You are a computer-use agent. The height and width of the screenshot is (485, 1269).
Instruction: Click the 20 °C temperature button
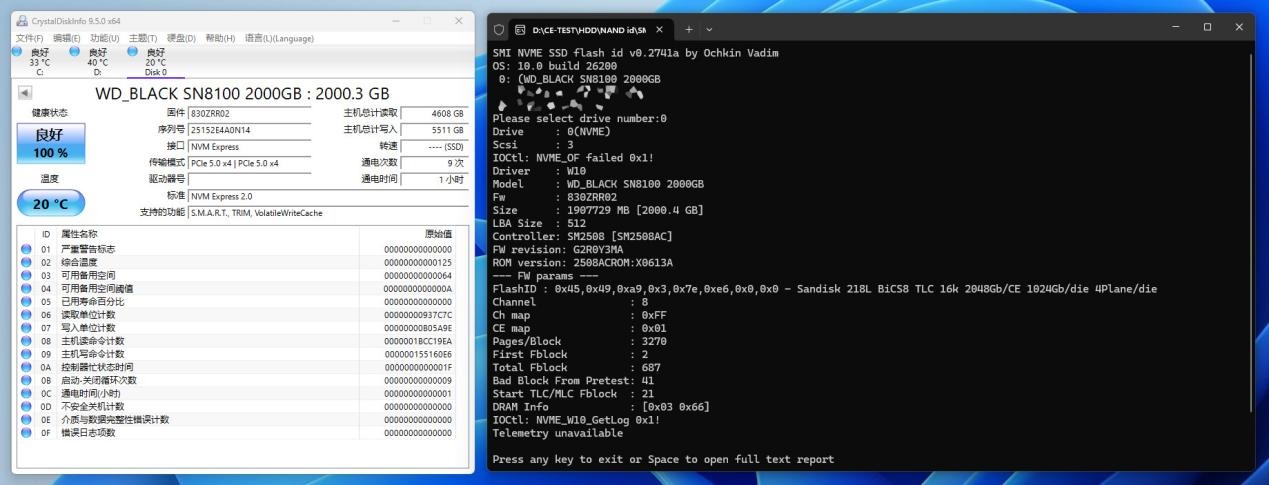51,203
